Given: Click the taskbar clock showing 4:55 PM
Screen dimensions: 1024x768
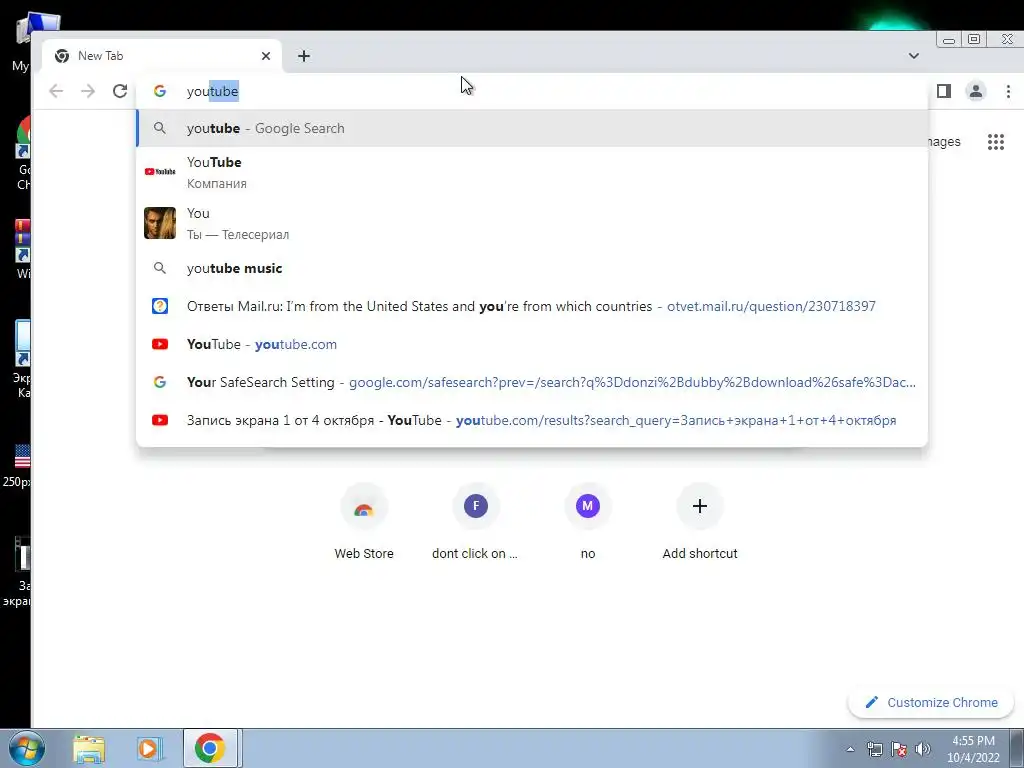Looking at the screenshot, I should coord(973,749).
